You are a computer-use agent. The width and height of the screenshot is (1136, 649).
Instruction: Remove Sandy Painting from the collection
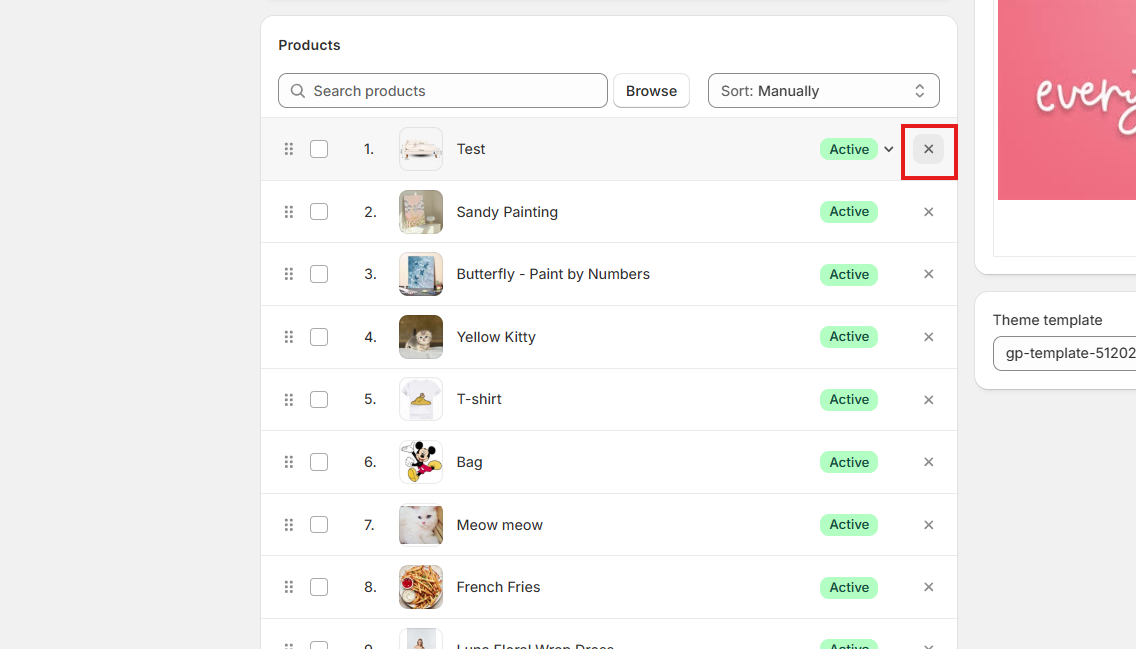928,212
